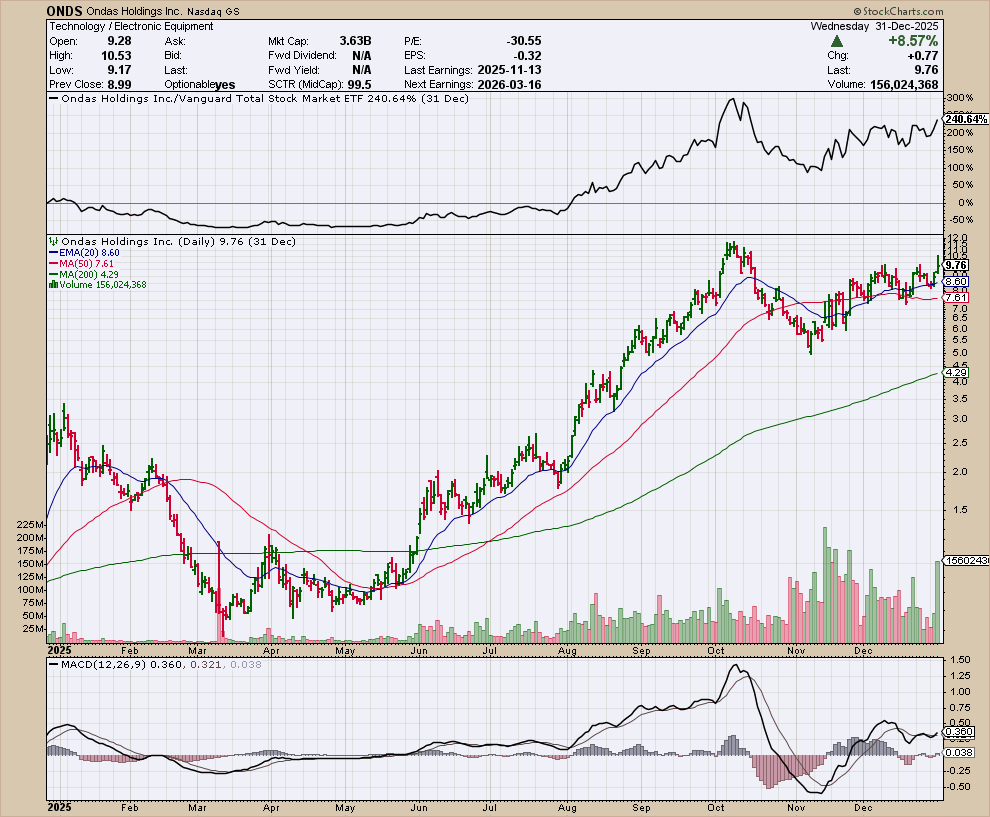Click the 300% relative strength scale label
The height and width of the screenshot is (817, 990).
tap(960, 98)
